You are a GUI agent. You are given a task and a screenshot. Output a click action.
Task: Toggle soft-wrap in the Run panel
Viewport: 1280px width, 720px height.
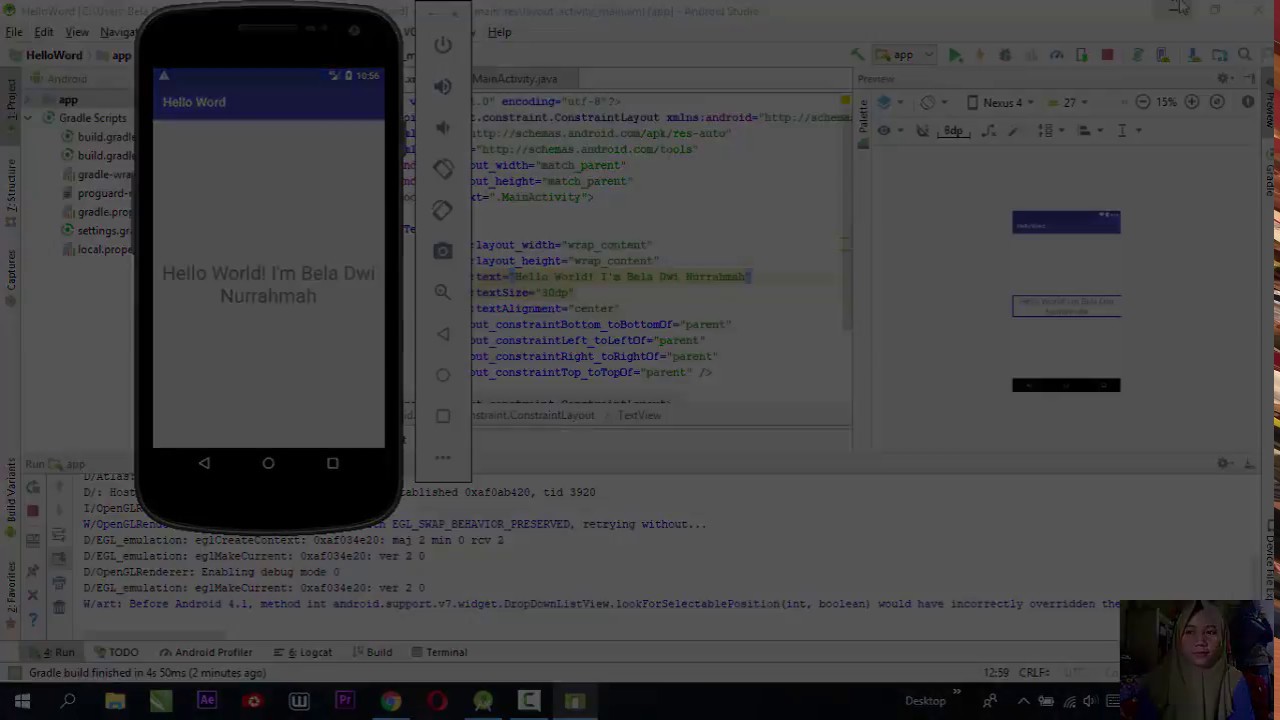[x=59, y=536]
